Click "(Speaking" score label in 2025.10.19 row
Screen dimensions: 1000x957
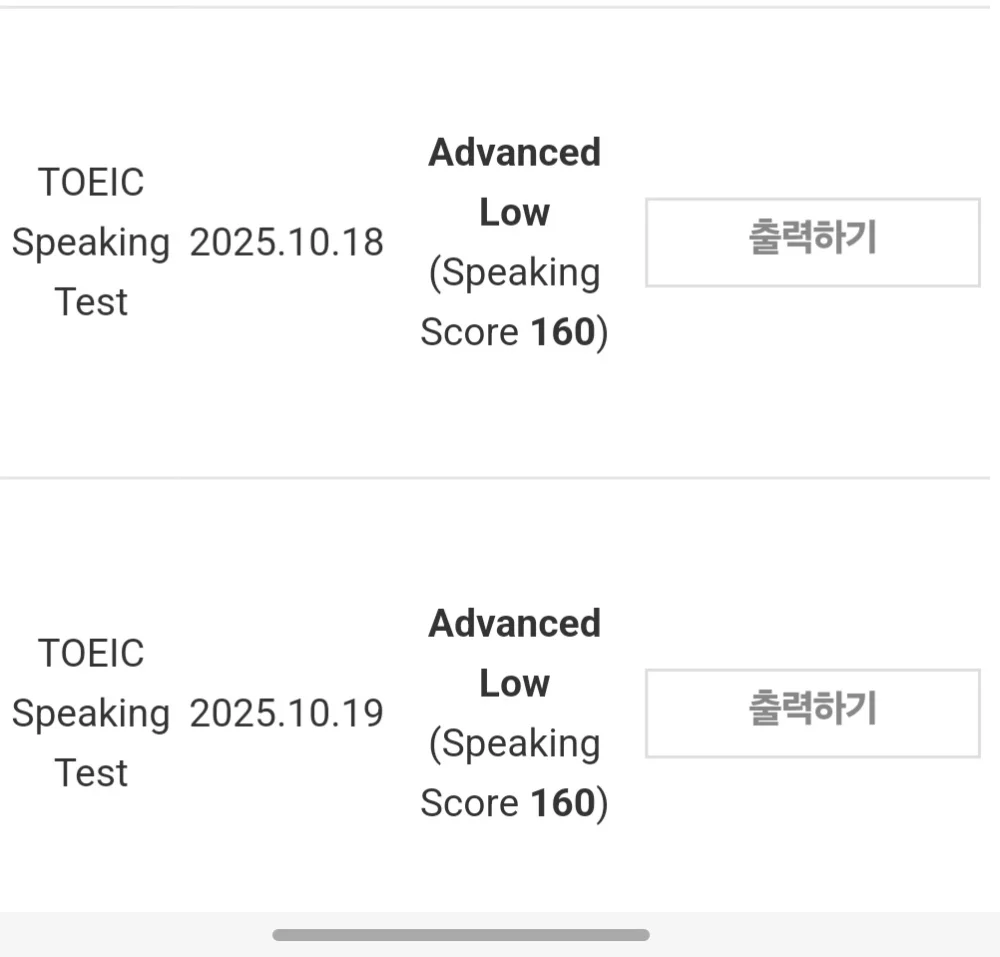(514, 744)
